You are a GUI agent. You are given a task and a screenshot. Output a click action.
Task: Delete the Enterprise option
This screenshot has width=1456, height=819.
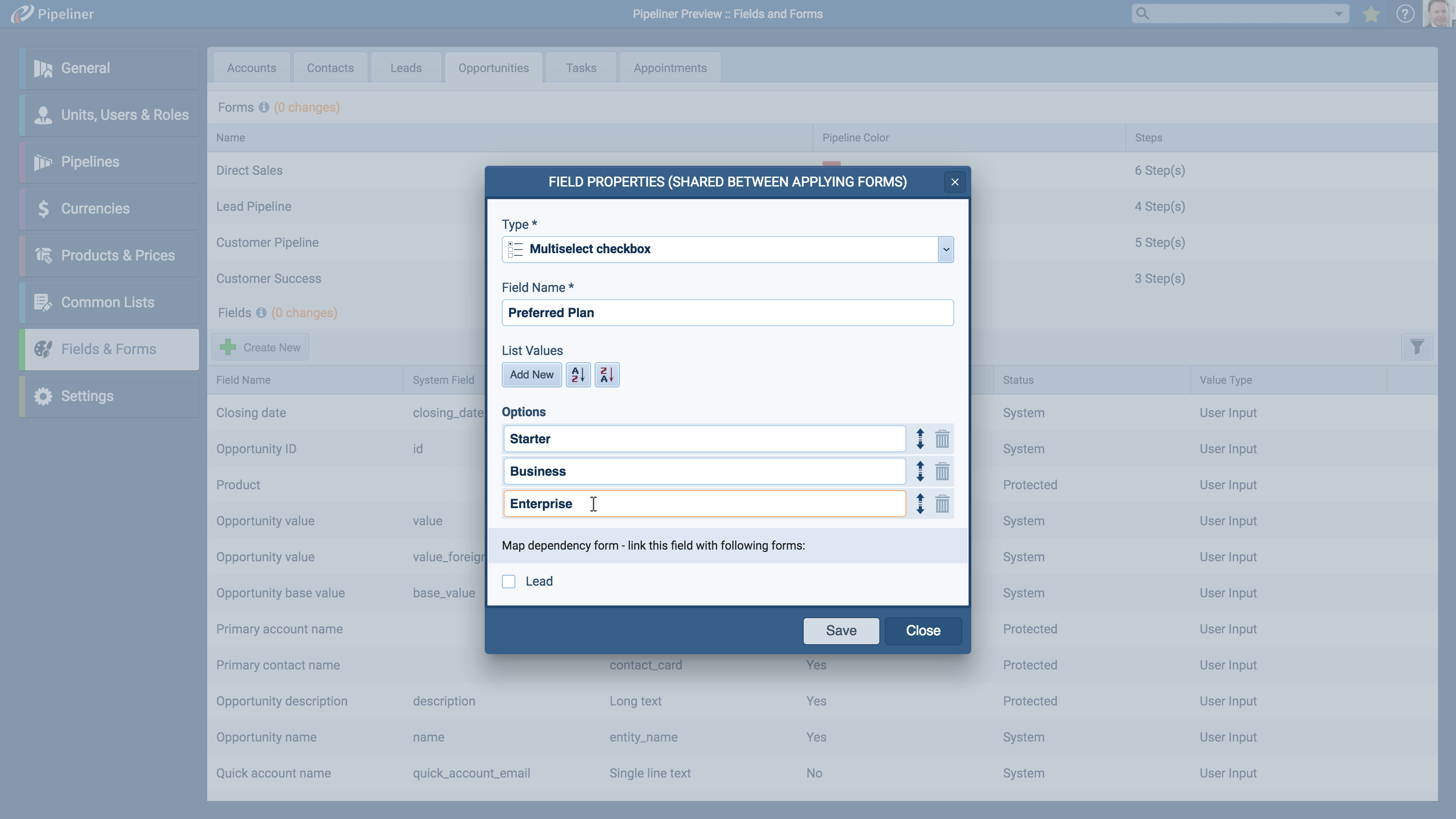(942, 504)
